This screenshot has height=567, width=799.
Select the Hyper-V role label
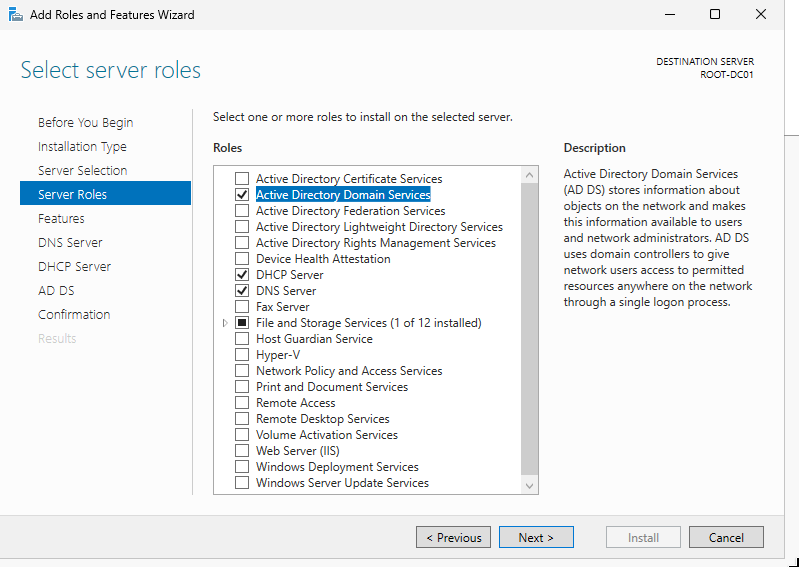pyautogui.click(x=278, y=355)
